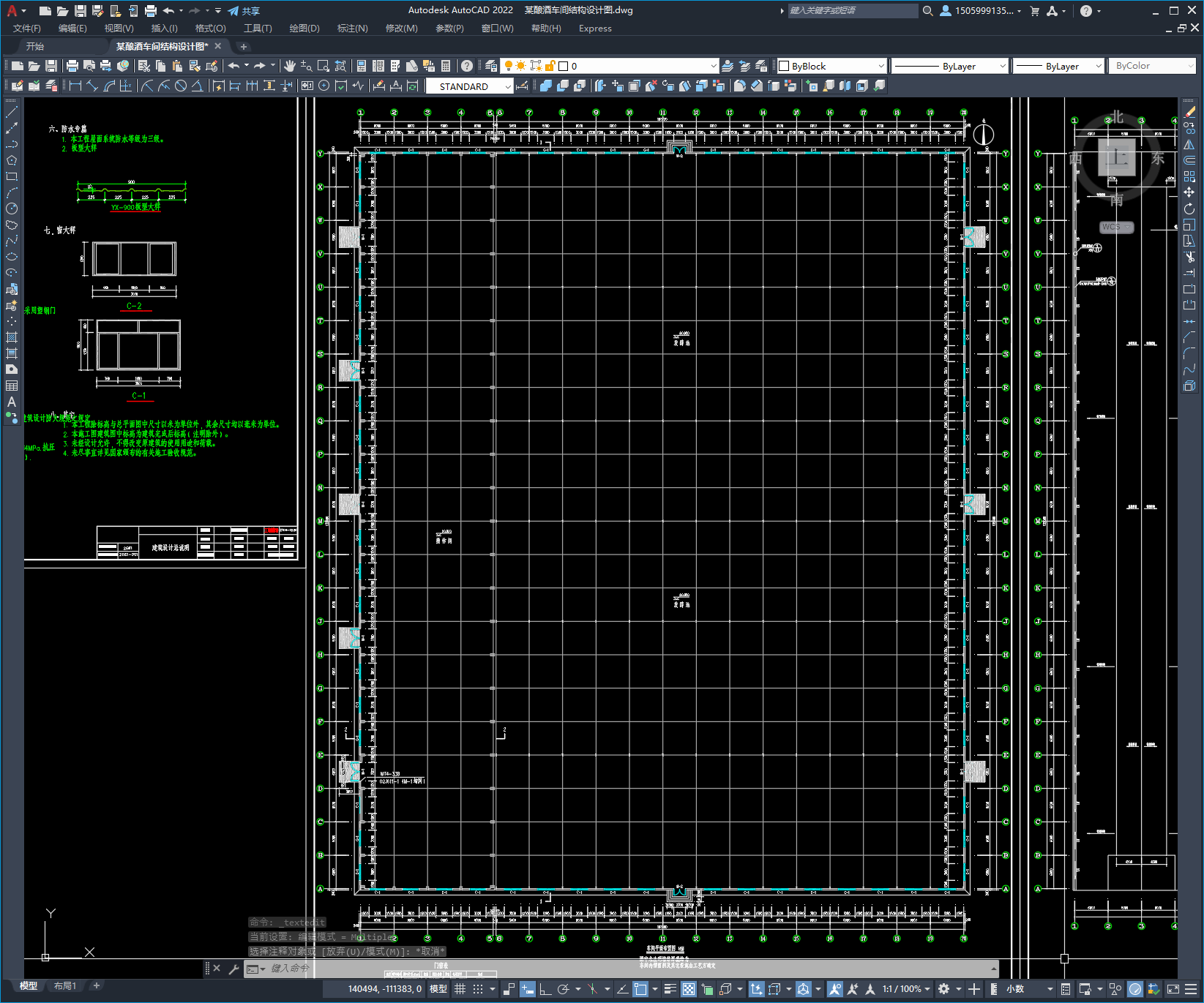Open the first ByLayer linetype dropdown
The height and width of the screenshot is (1003, 1204).
pyautogui.click(x=950, y=66)
